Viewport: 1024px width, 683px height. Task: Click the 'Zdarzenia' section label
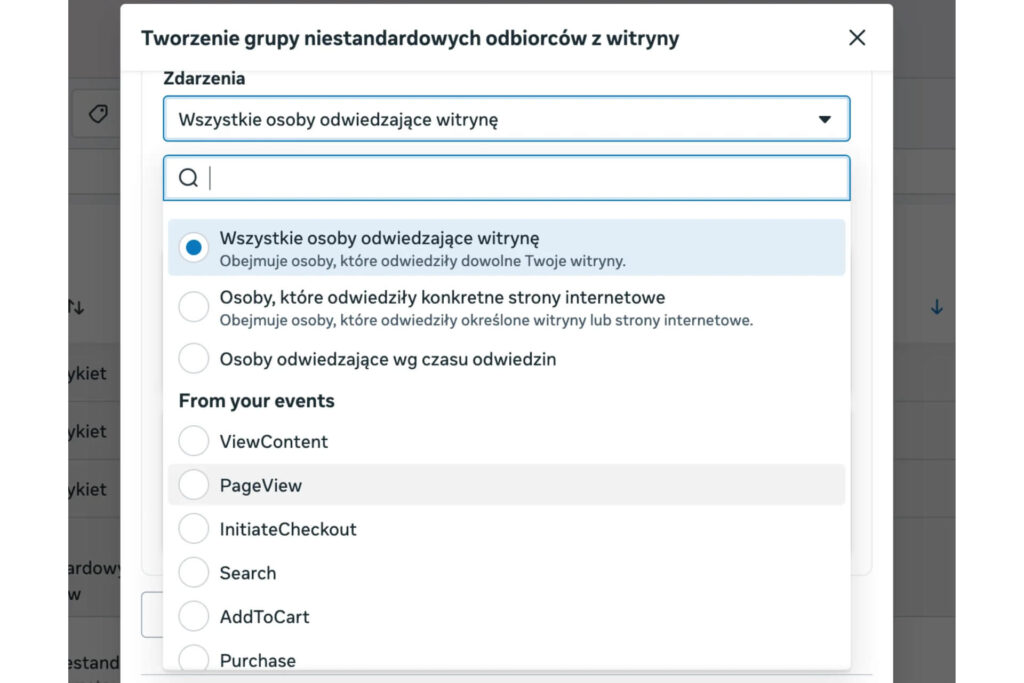[x=204, y=78]
